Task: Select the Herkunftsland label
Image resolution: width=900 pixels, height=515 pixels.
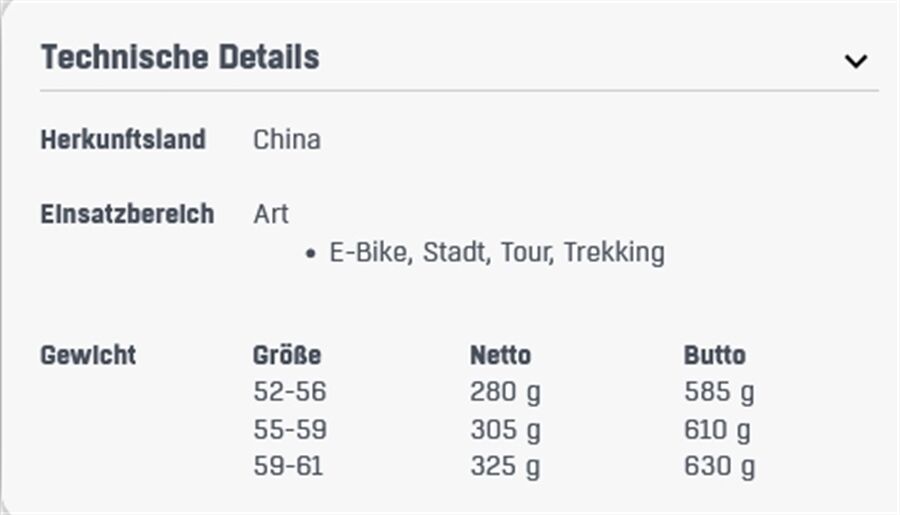Action: (123, 140)
